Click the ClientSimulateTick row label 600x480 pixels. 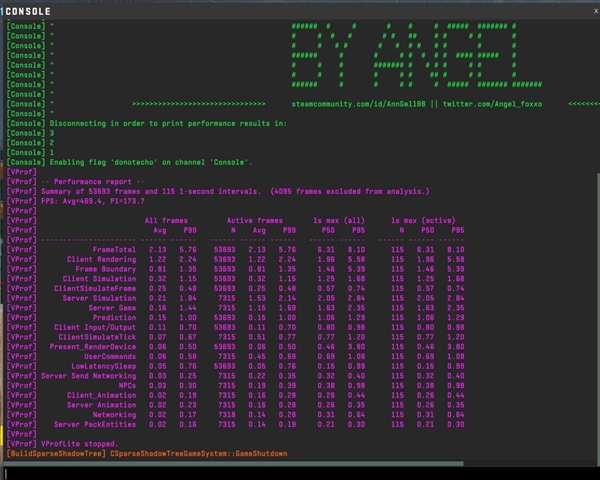97,337
